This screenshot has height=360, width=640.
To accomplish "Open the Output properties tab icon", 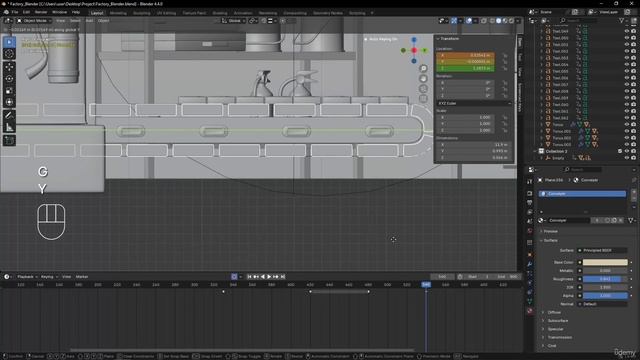I will (530, 203).
